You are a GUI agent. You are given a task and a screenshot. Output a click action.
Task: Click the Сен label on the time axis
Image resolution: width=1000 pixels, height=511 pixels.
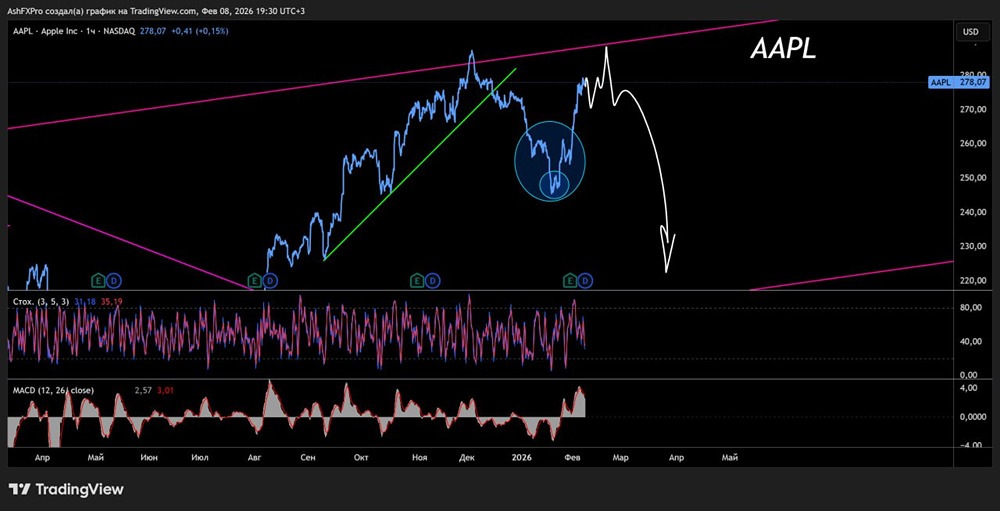308,457
